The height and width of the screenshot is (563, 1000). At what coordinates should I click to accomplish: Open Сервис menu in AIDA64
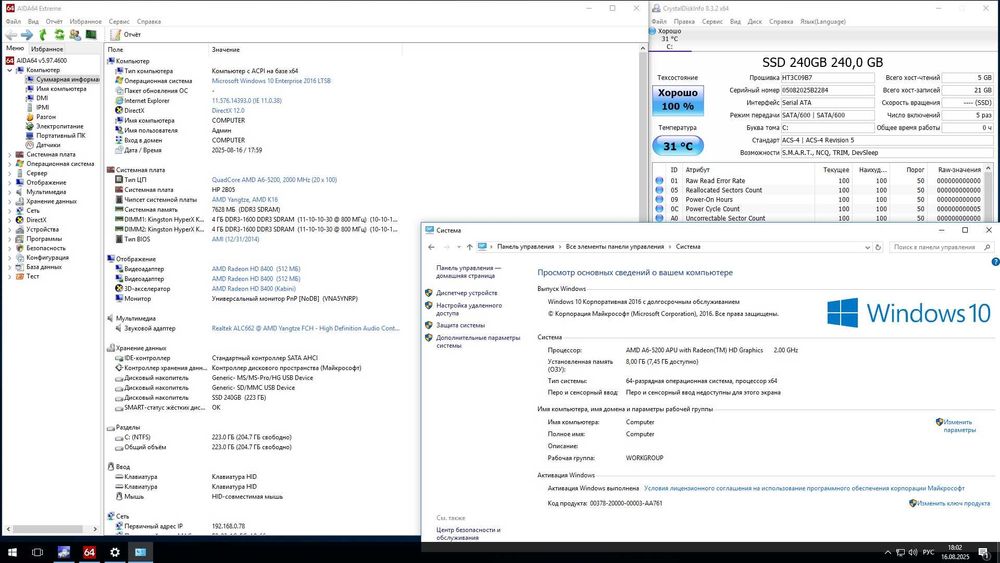pos(119,21)
